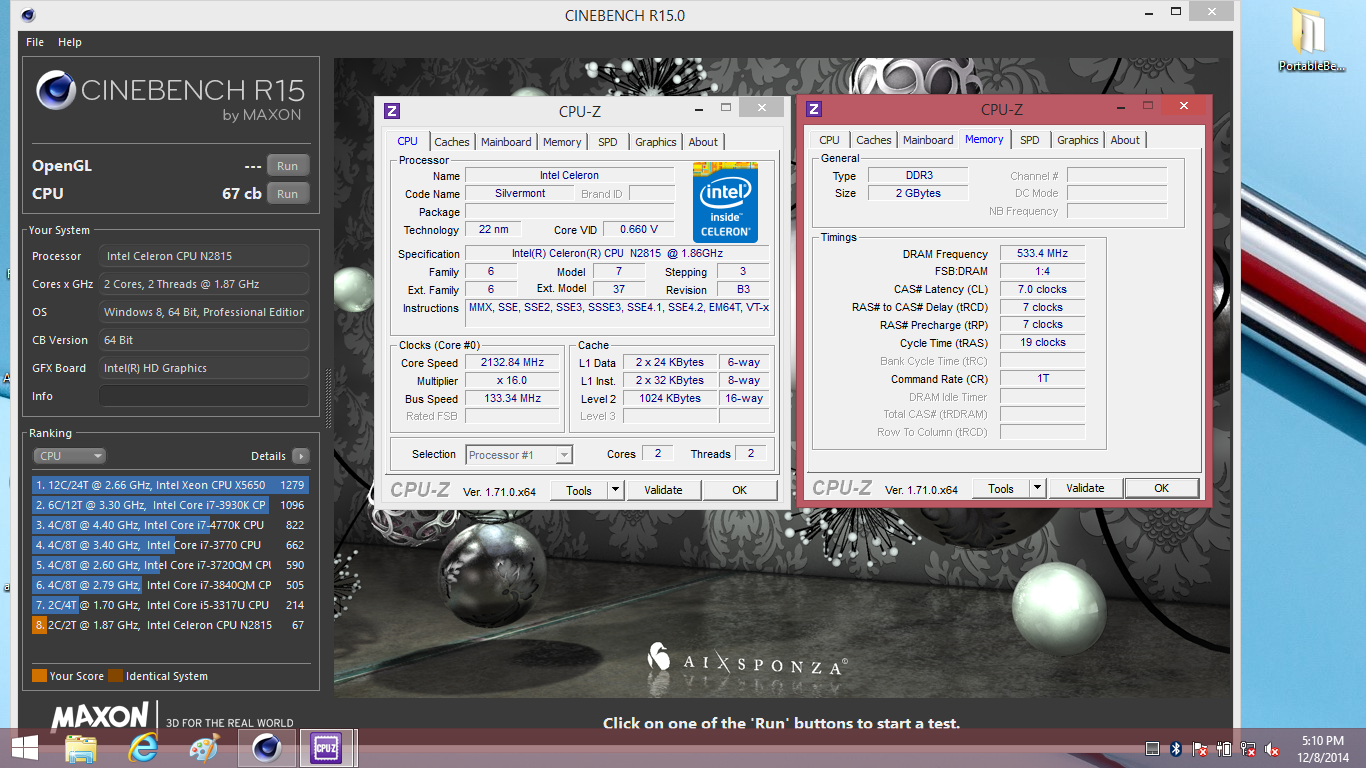
Task: Click the Bluetooth tray icon
Action: pos(1177,749)
